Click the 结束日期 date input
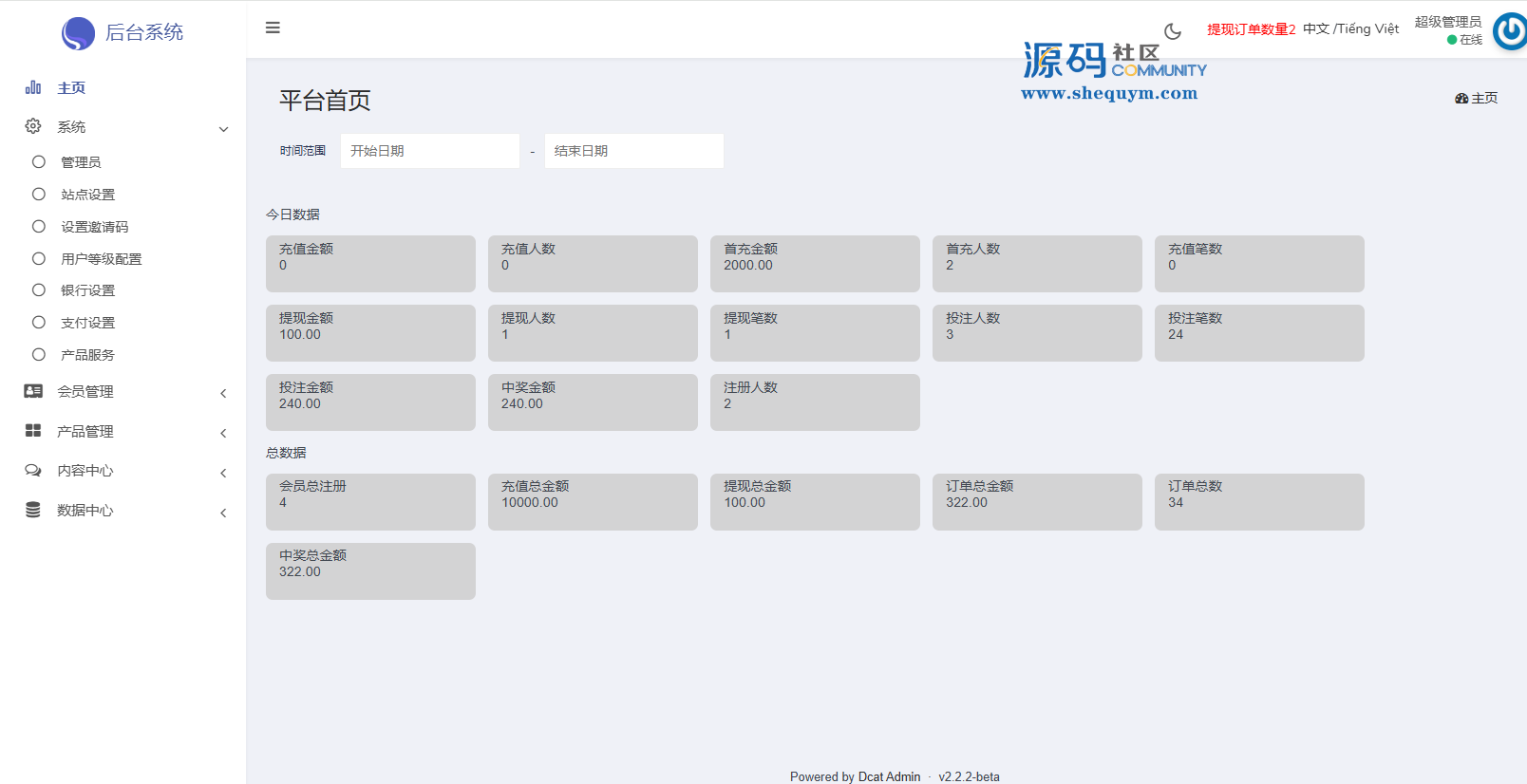Screen dimensions: 1527x784 634,151
